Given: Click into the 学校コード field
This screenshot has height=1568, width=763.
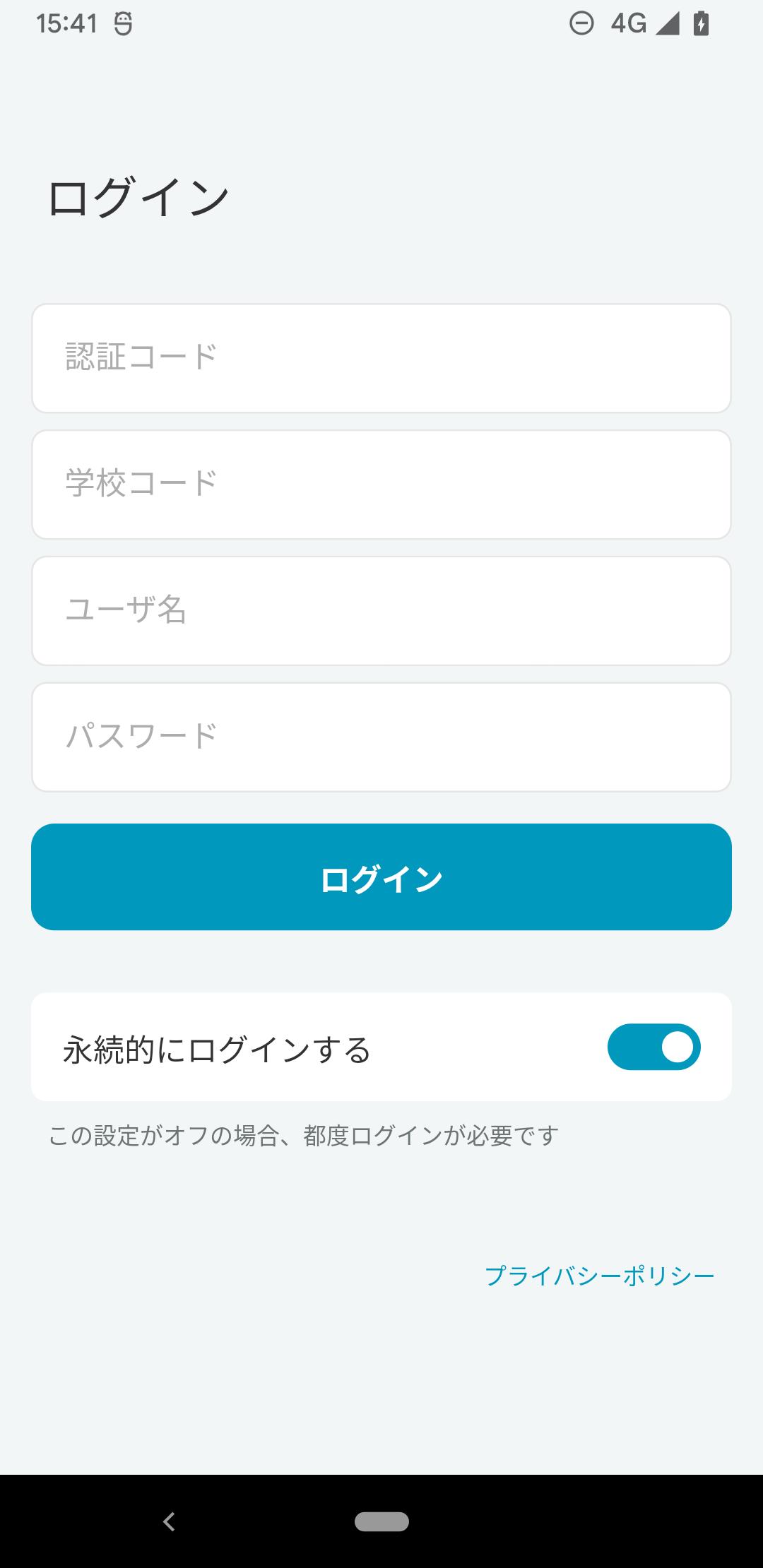Looking at the screenshot, I should tap(381, 485).
